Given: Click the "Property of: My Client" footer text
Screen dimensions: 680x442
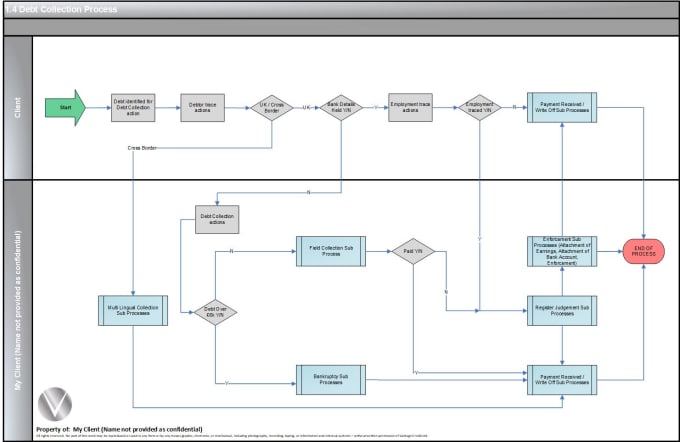Looking at the screenshot, I should [x=119, y=429].
